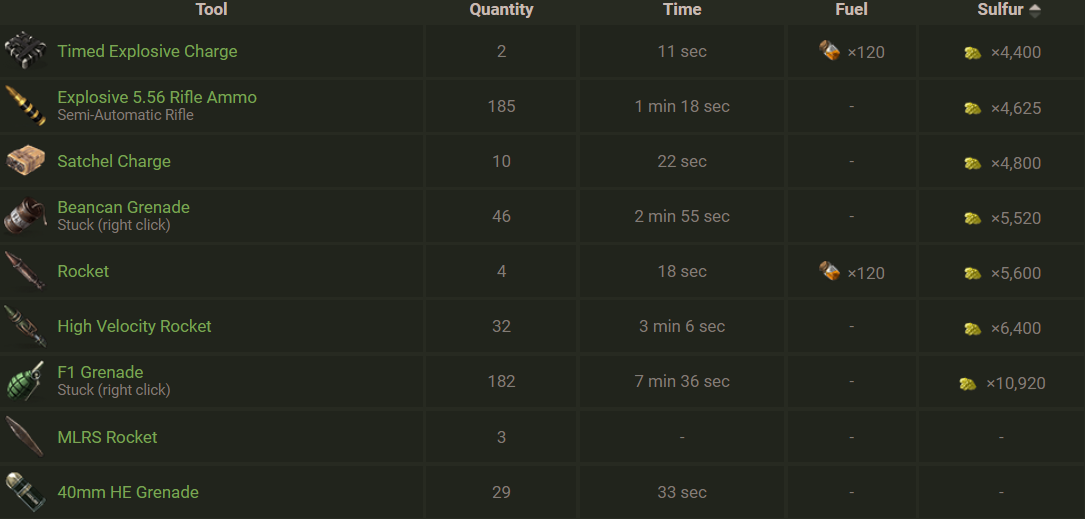Image resolution: width=1085 pixels, height=519 pixels.
Task: Sort by the Tool column header
Action: 211,10
